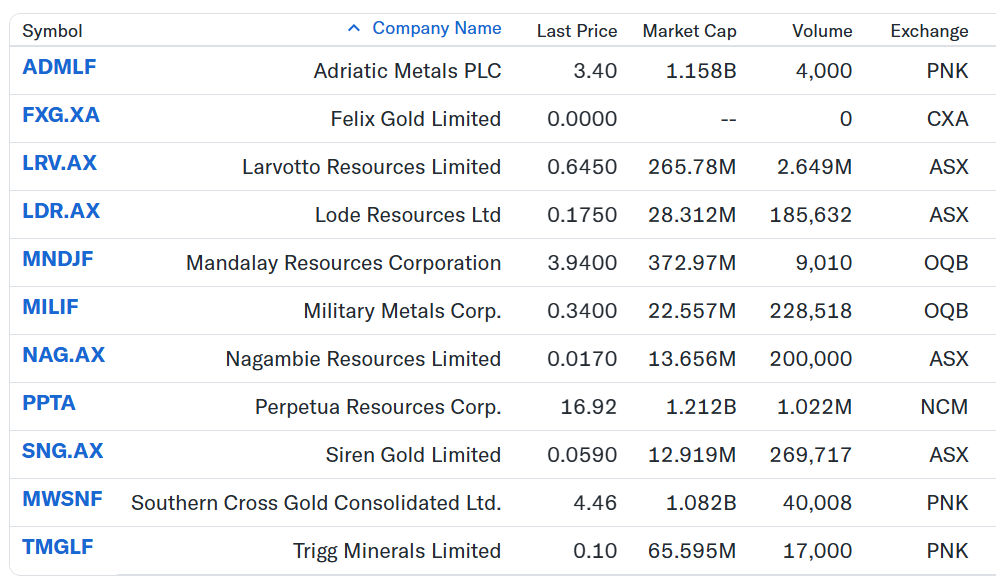Click the 1.158B market cap value
Screen dimensions: 996x583
coord(701,70)
